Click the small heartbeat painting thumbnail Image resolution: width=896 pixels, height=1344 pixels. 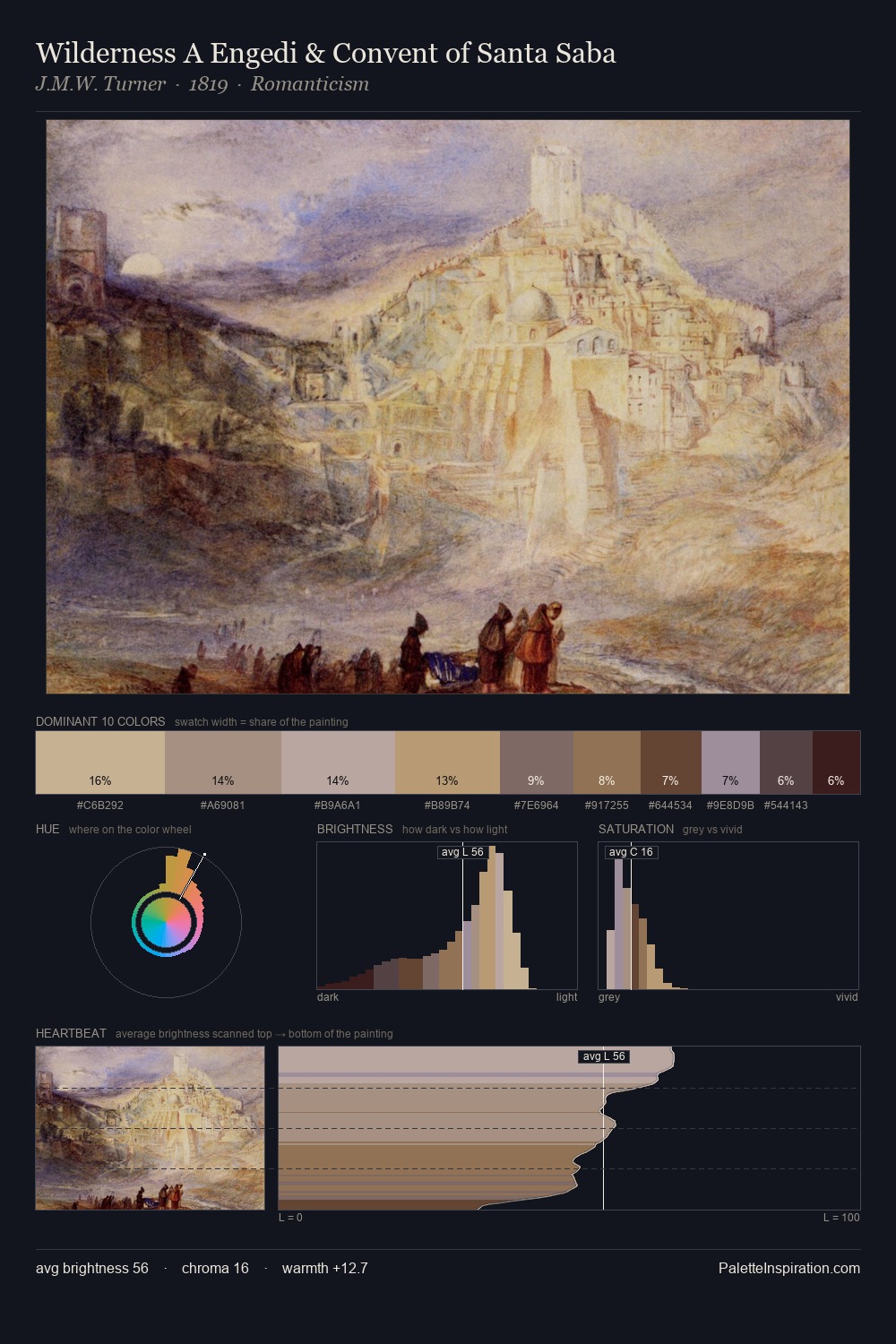coord(150,1128)
